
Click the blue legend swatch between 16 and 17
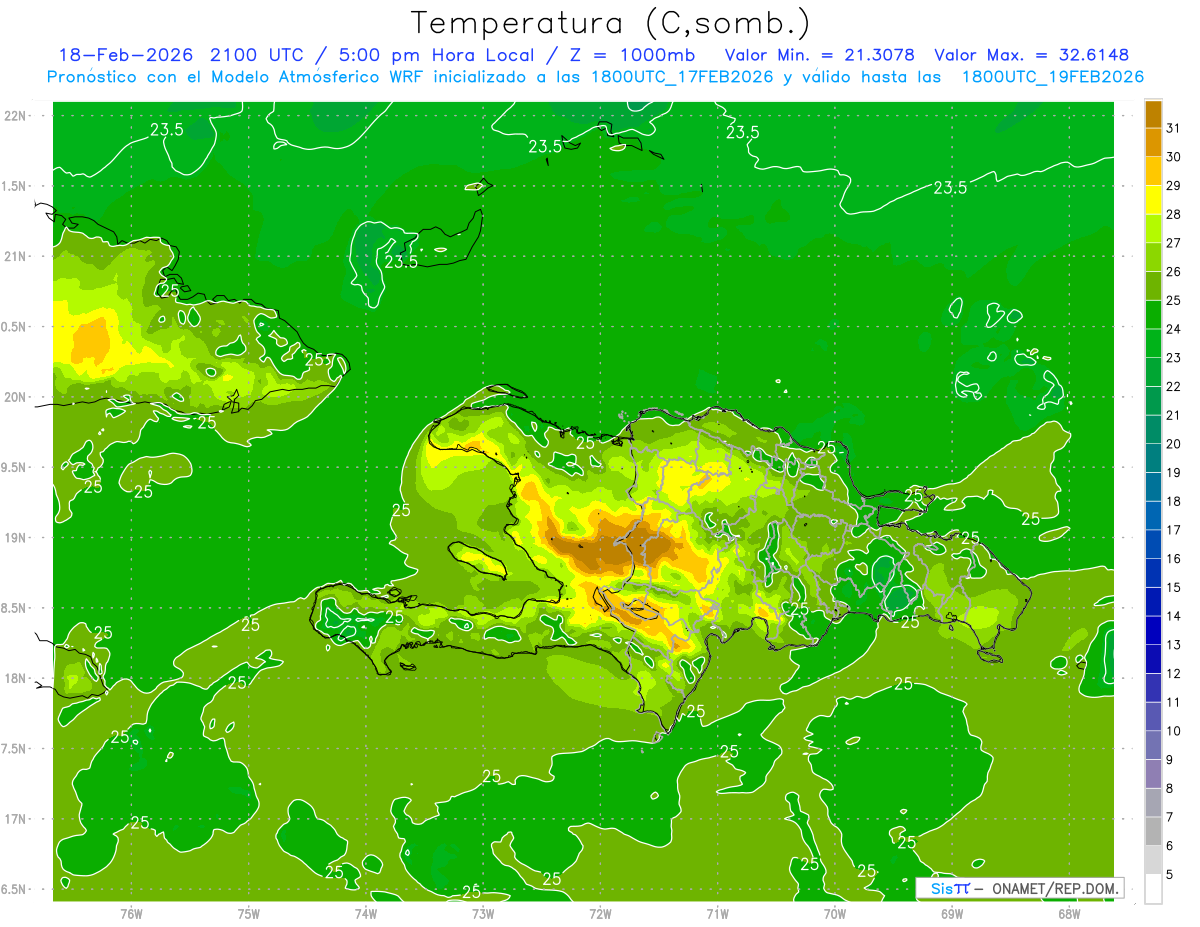pyautogui.click(x=1153, y=544)
